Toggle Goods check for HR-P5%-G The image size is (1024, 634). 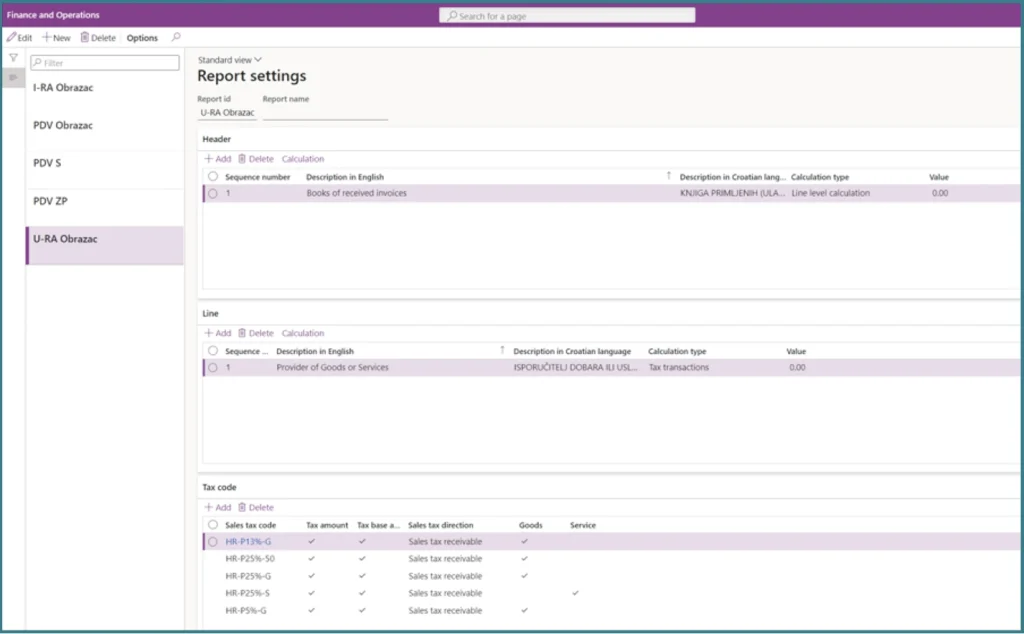[x=524, y=610]
